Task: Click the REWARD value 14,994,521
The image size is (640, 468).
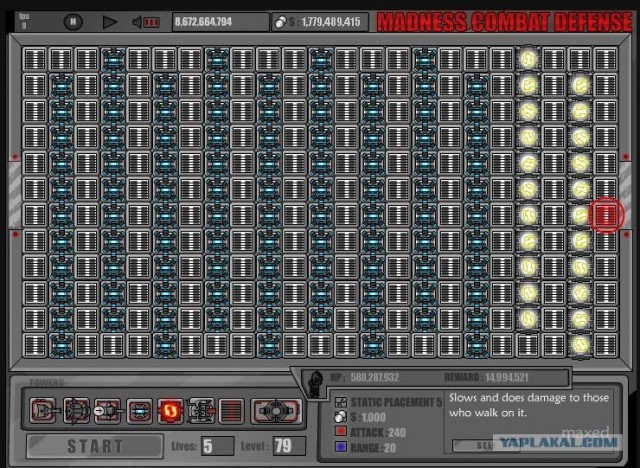Action: click(x=507, y=377)
